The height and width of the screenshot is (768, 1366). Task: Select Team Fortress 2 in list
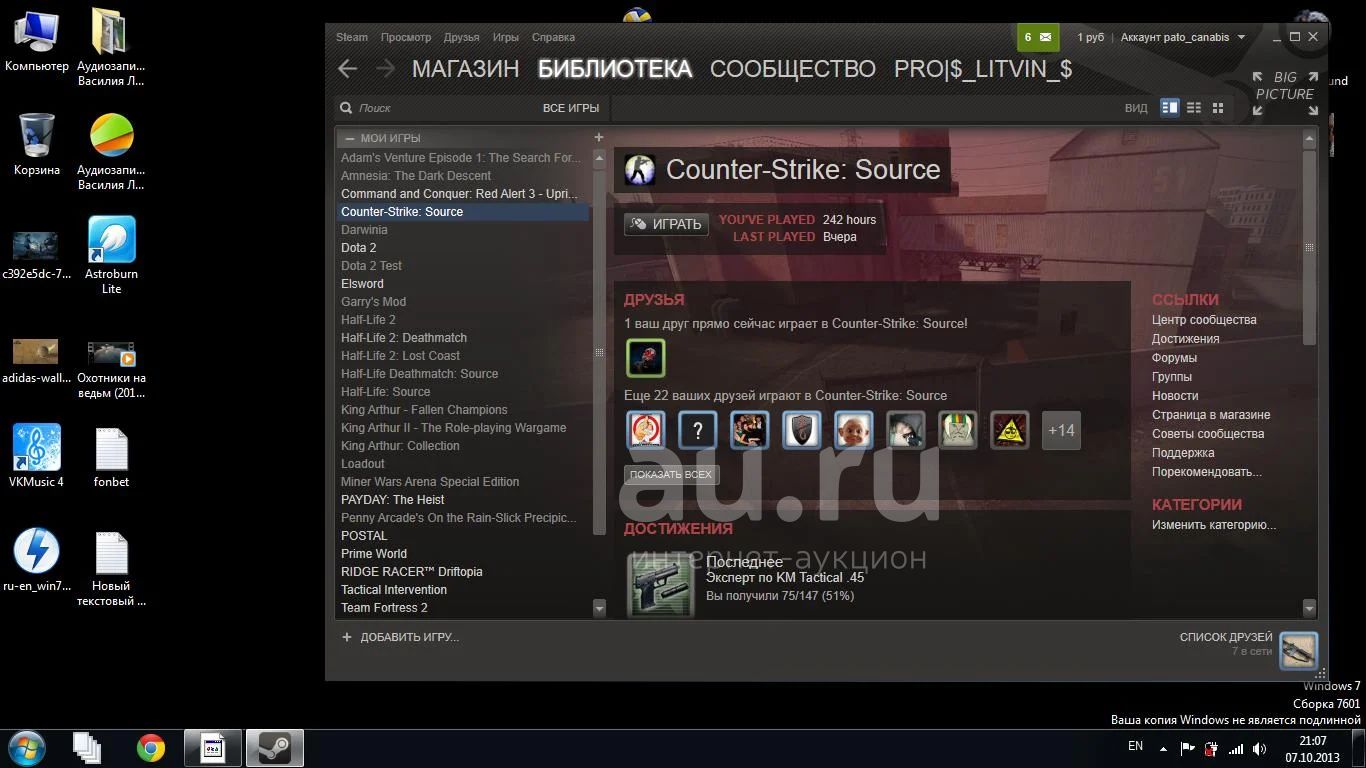pyautogui.click(x=463, y=608)
